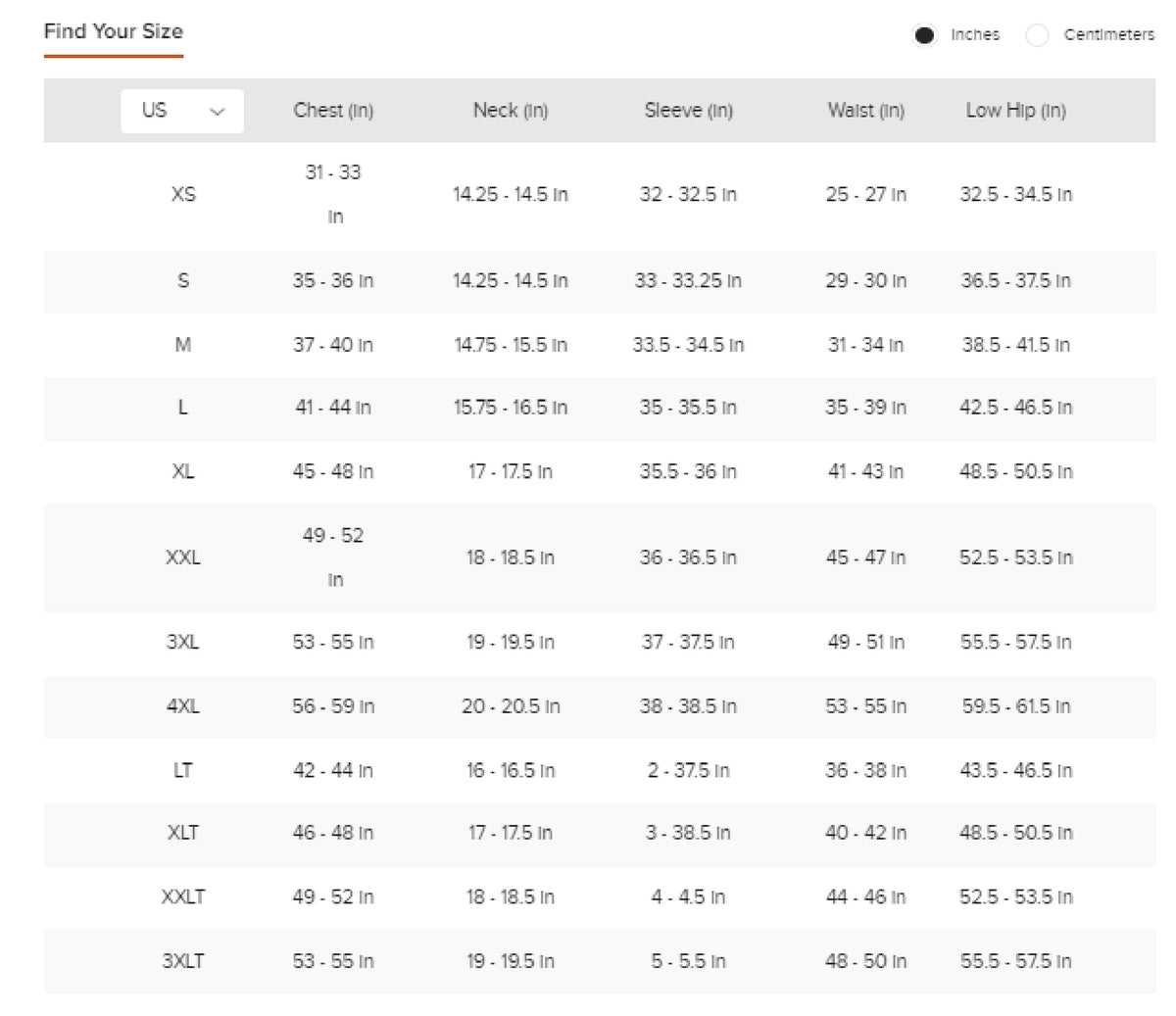Select the XS size row label
This screenshot has height=1016, width=1176.
tap(183, 194)
